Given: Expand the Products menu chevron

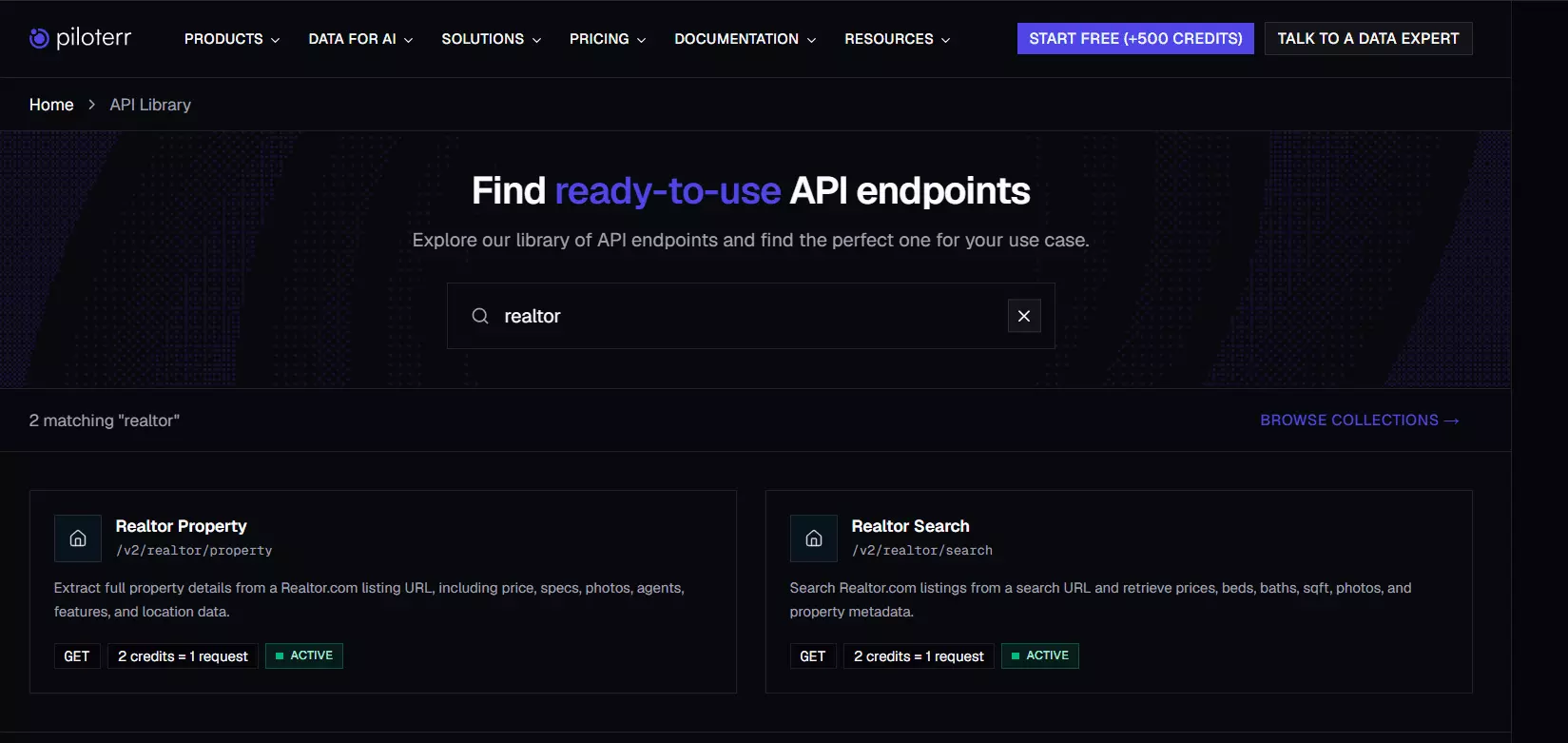Looking at the screenshot, I should pyautogui.click(x=276, y=40).
